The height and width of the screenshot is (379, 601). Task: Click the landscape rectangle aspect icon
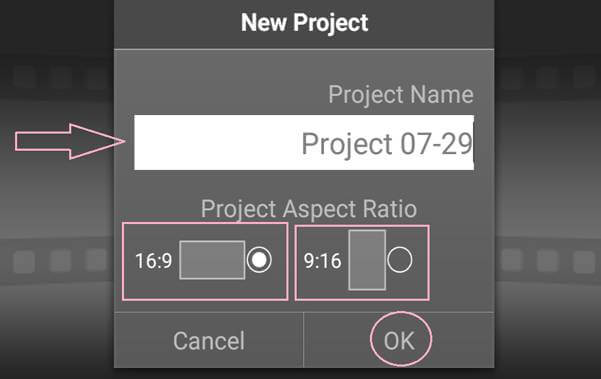(x=212, y=260)
